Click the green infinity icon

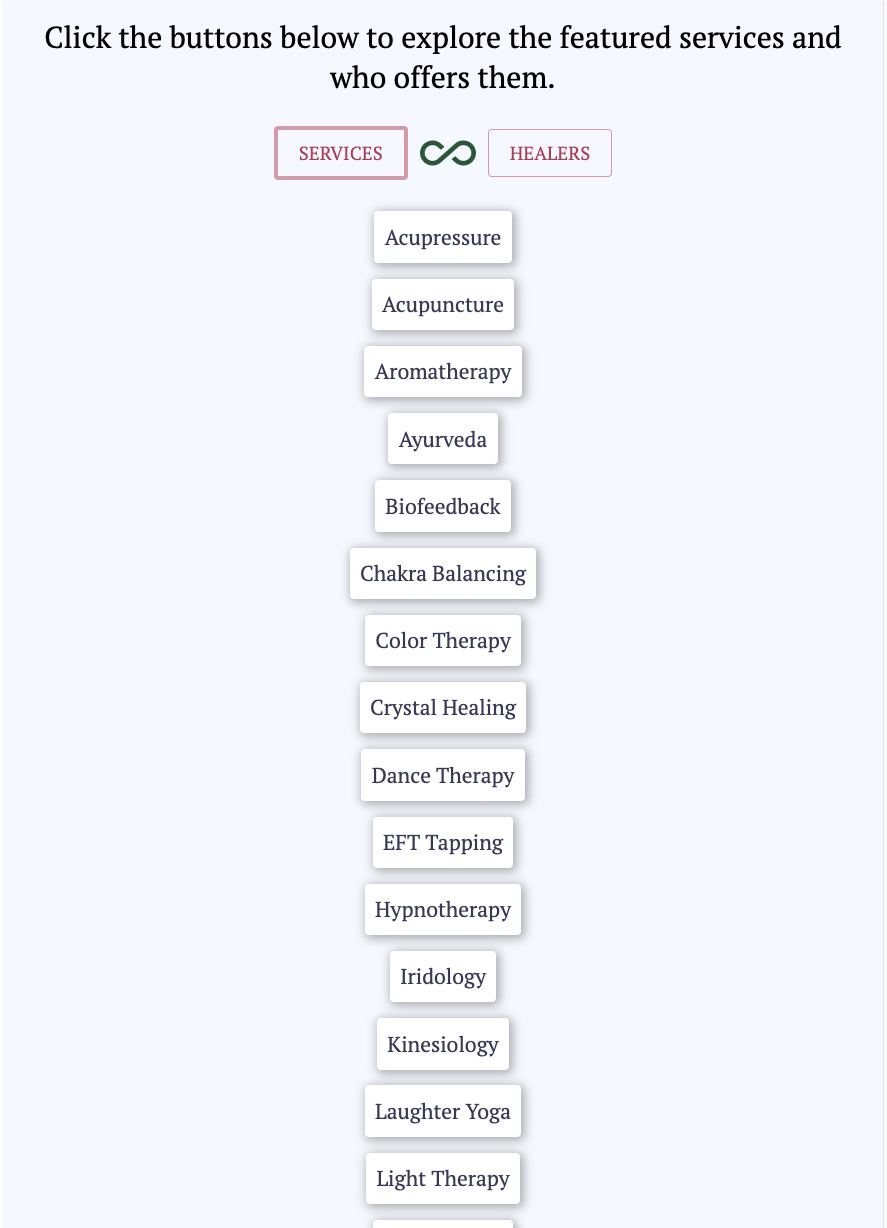coord(447,153)
